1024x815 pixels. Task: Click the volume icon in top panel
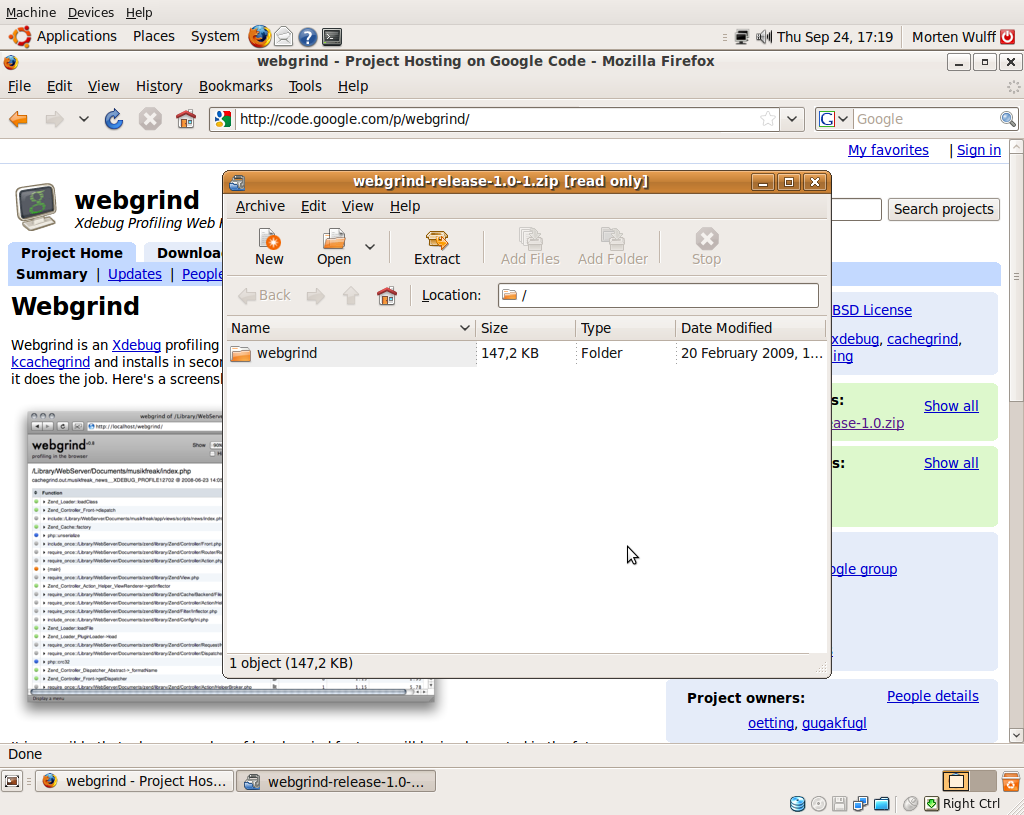pos(763,37)
